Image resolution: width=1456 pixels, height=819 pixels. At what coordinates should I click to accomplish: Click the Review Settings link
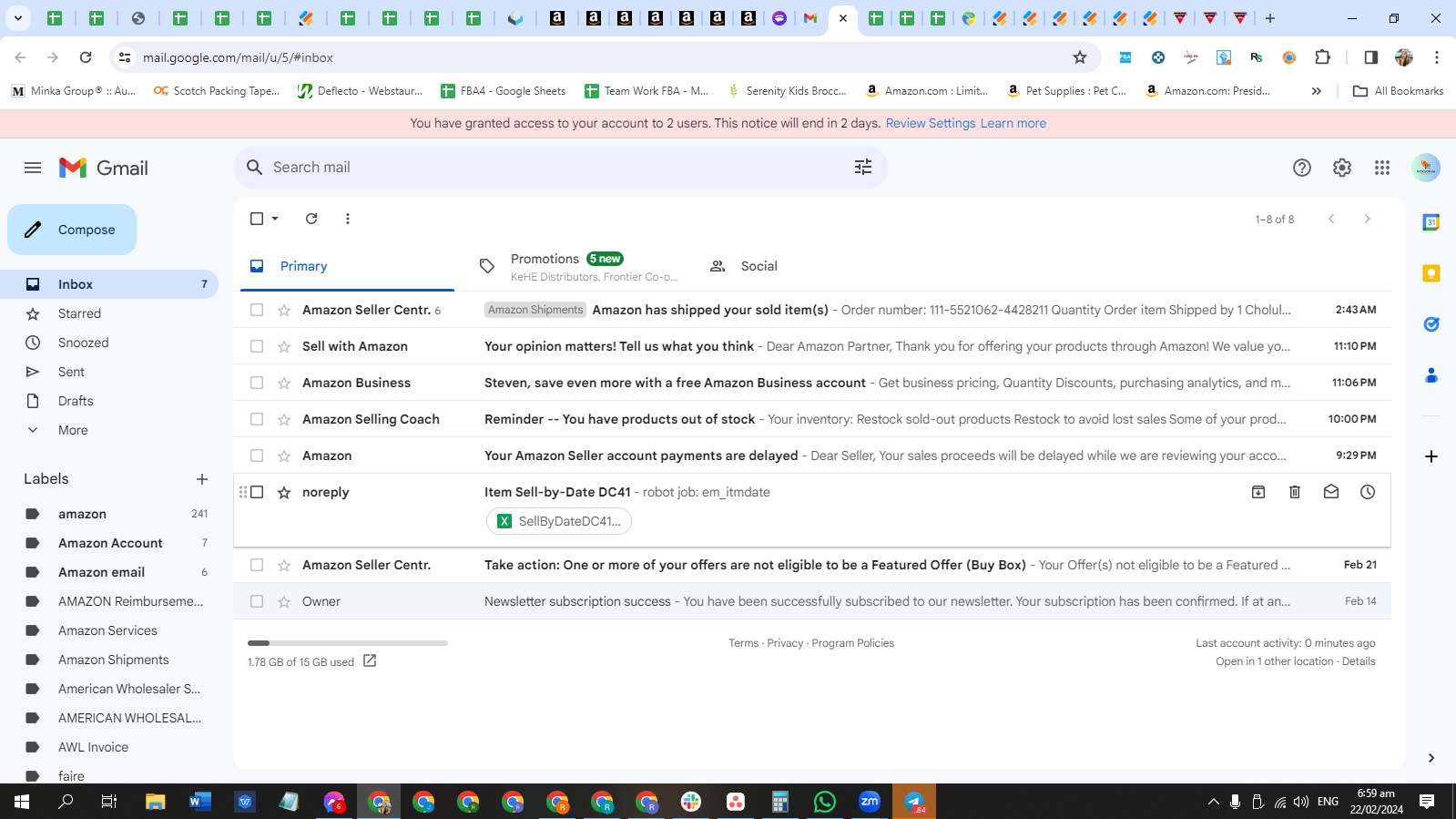(x=931, y=123)
